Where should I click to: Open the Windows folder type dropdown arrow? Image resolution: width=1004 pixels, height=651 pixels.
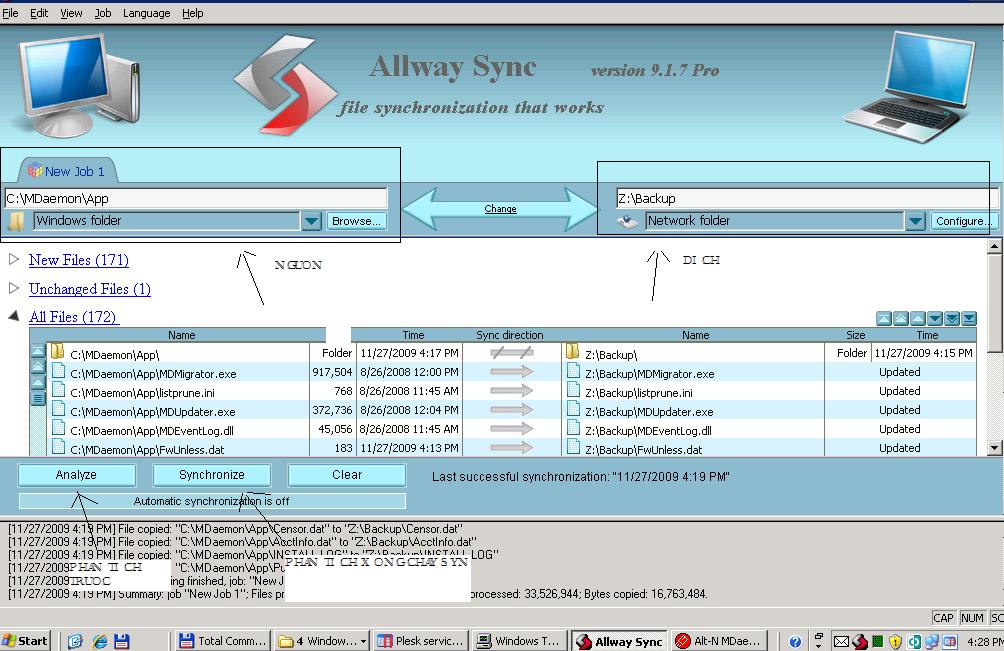[311, 221]
